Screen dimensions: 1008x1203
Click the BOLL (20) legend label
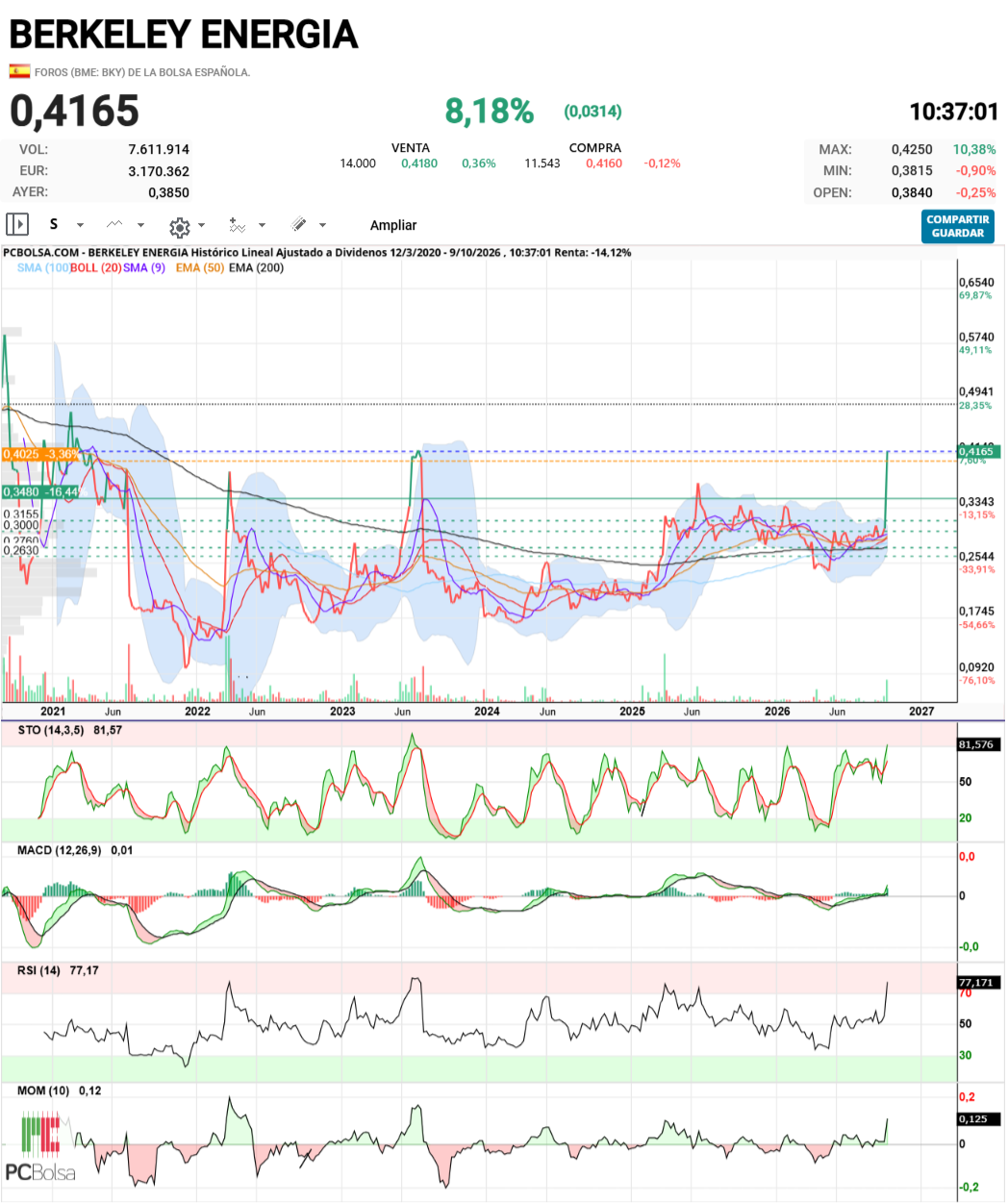pos(96,267)
